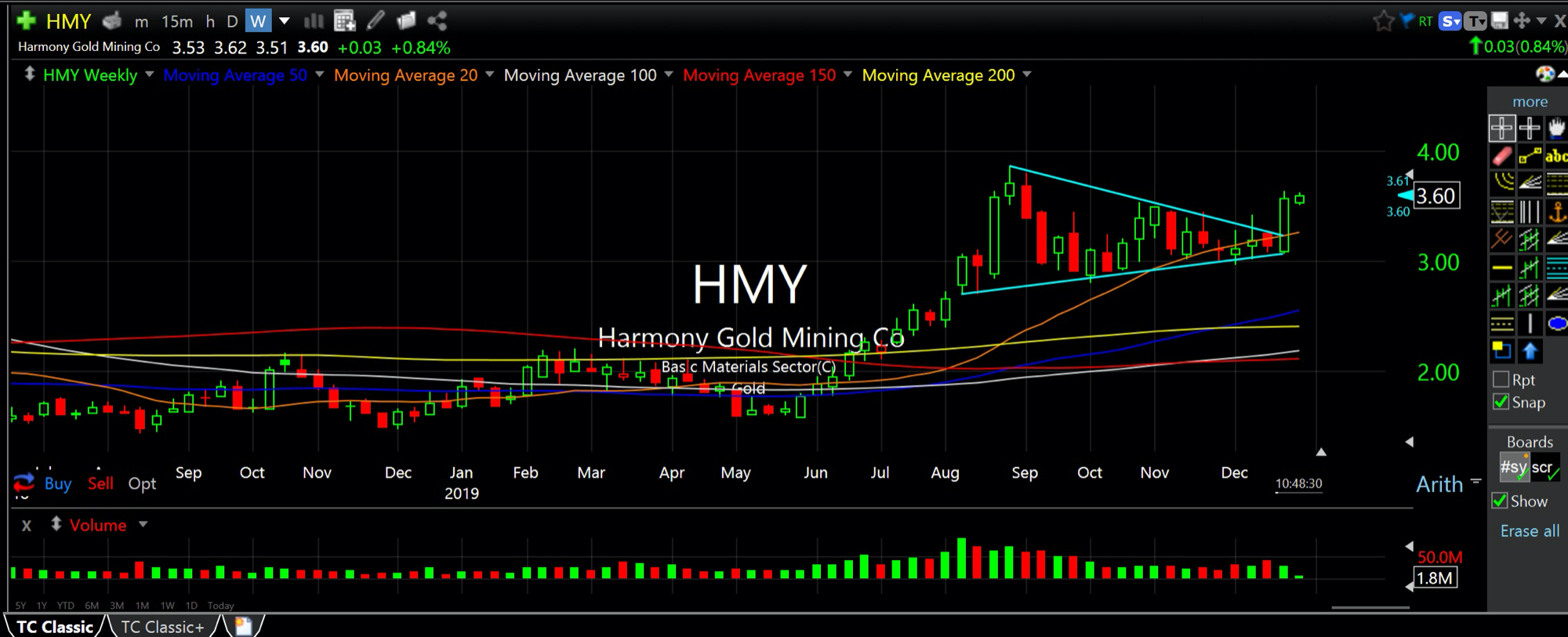Select the abc text annotation tool
1568x637 pixels.
1556,156
